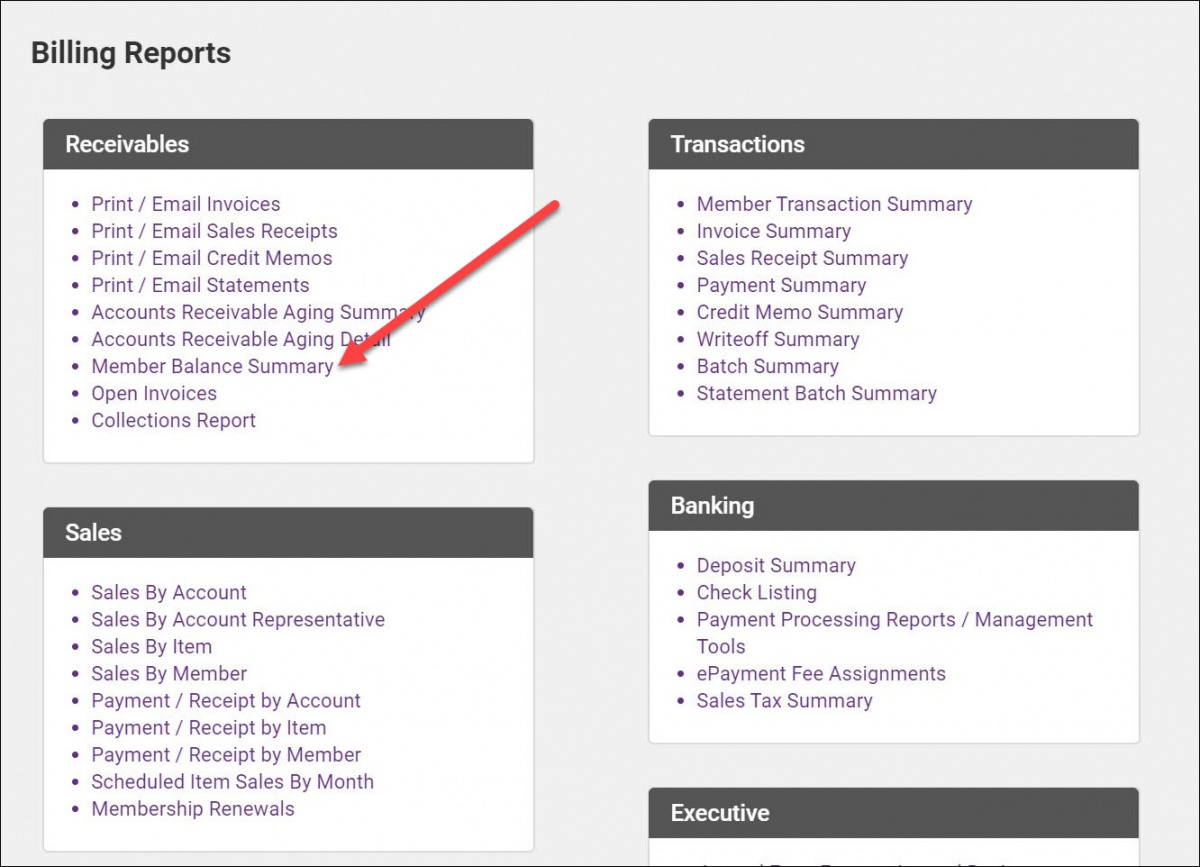The height and width of the screenshot is (867, 1200).
Task: Select Scheduled Item Sales By Month
Action: click(232, 782)
